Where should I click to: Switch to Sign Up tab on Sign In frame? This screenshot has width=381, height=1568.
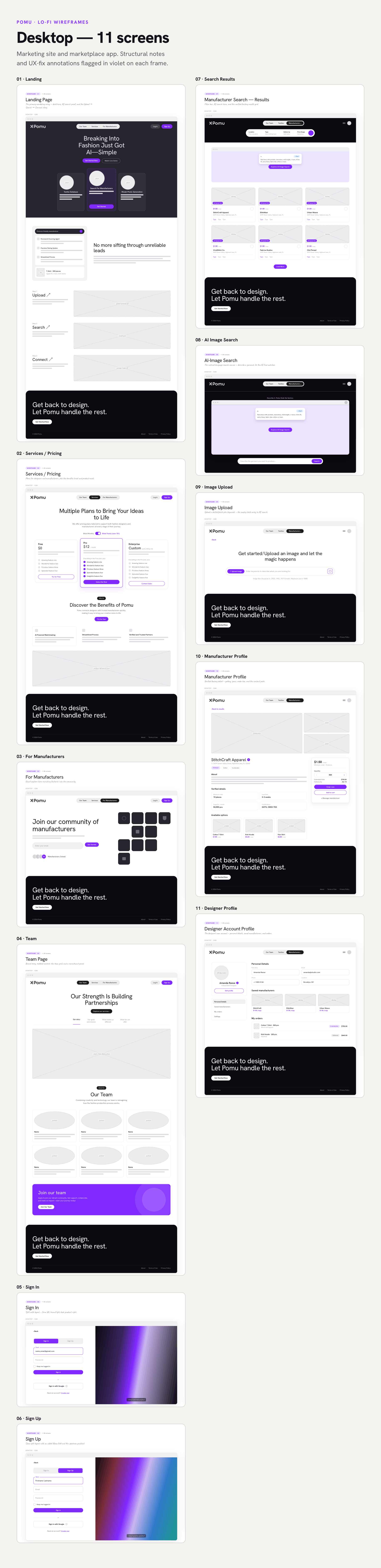tap(71, 1341)
